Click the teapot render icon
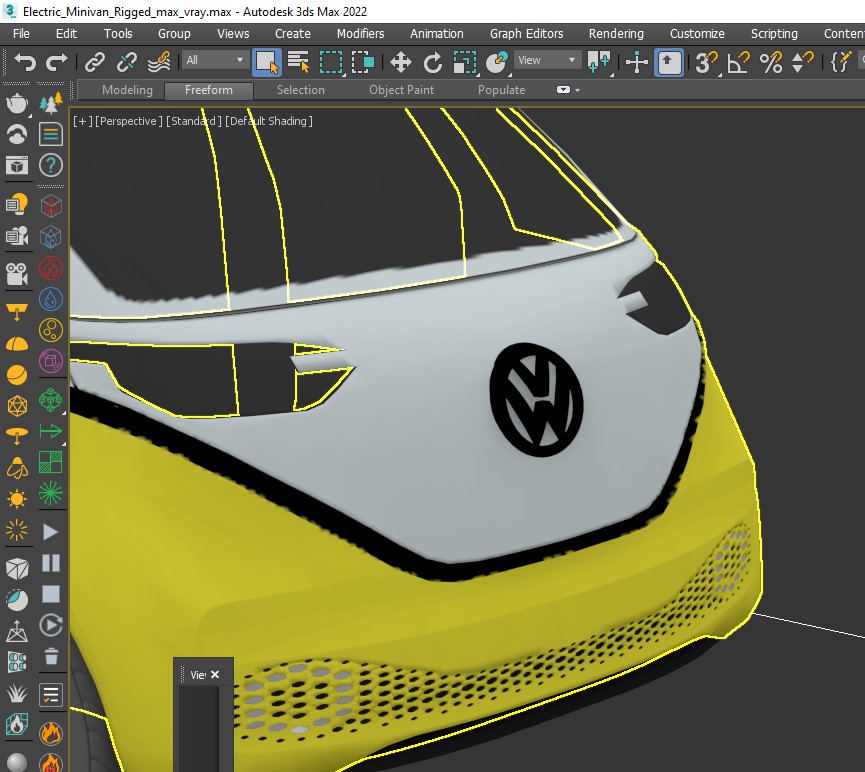The height and width of the screenshot is (772, 865). [x=17, y=103]
